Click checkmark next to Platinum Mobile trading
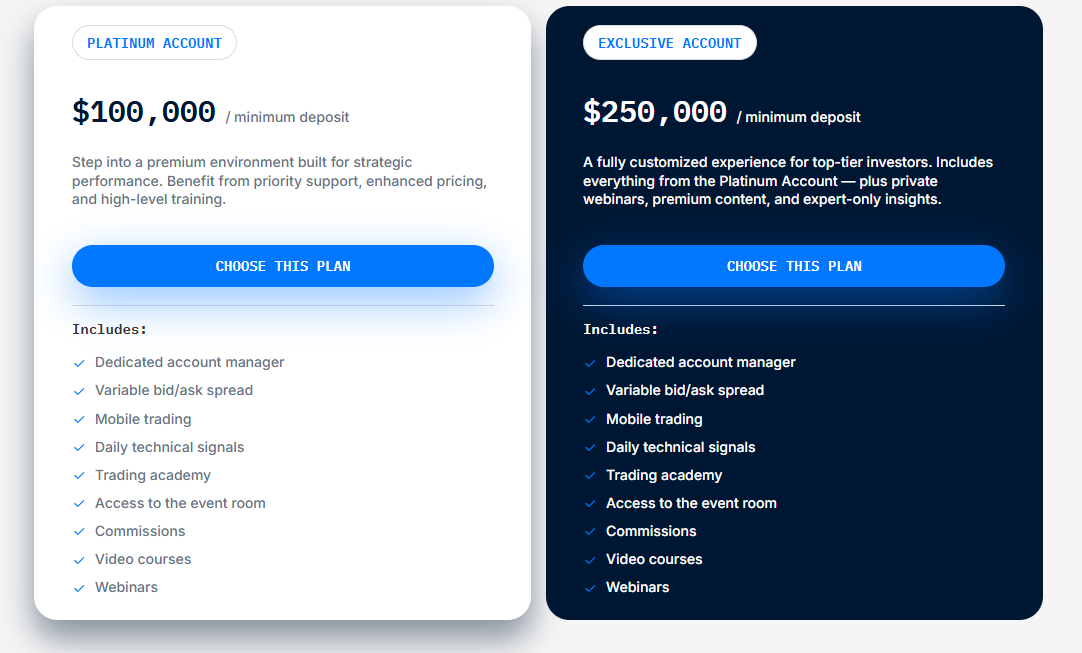1082x653 pixels. (79, 420)
